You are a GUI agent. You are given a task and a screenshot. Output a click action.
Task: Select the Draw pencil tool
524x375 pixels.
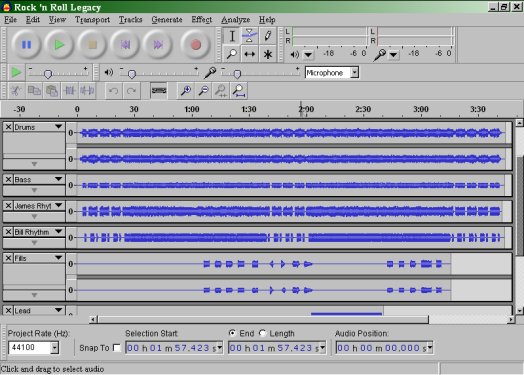tap(267, 36)
